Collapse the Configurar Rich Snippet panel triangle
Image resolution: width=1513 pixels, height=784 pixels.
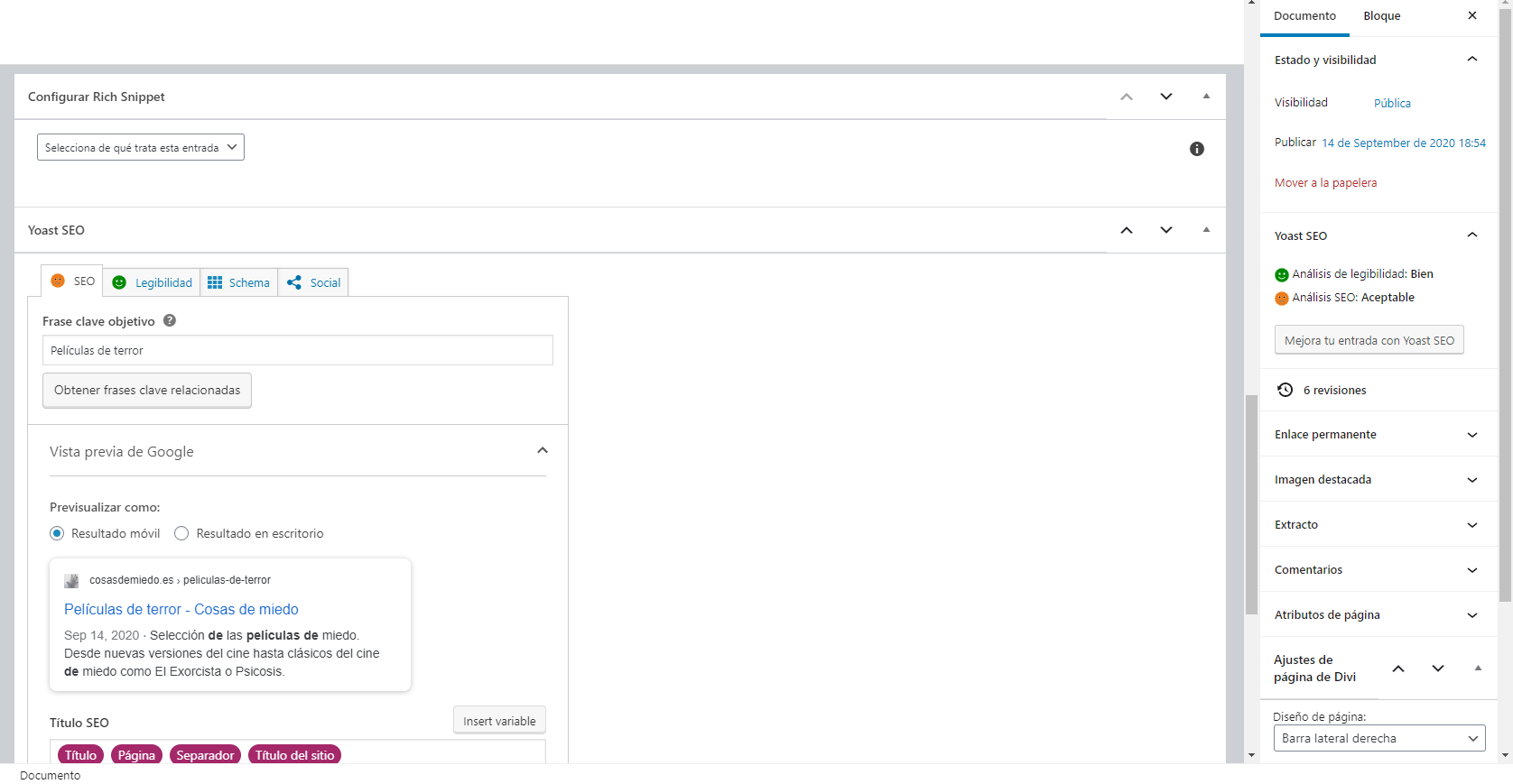1206,97
